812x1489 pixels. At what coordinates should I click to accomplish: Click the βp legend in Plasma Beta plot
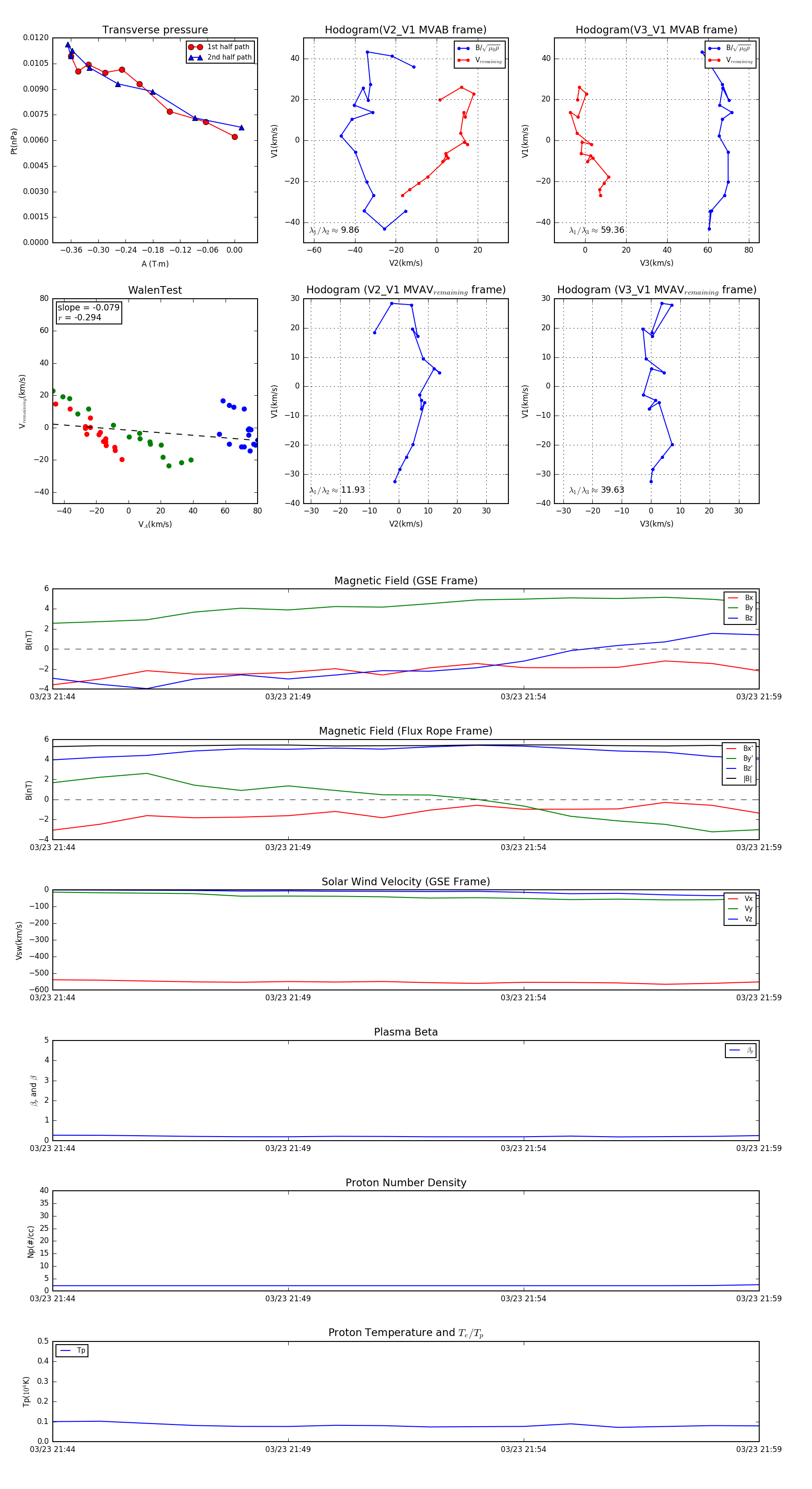[741, 1050]
